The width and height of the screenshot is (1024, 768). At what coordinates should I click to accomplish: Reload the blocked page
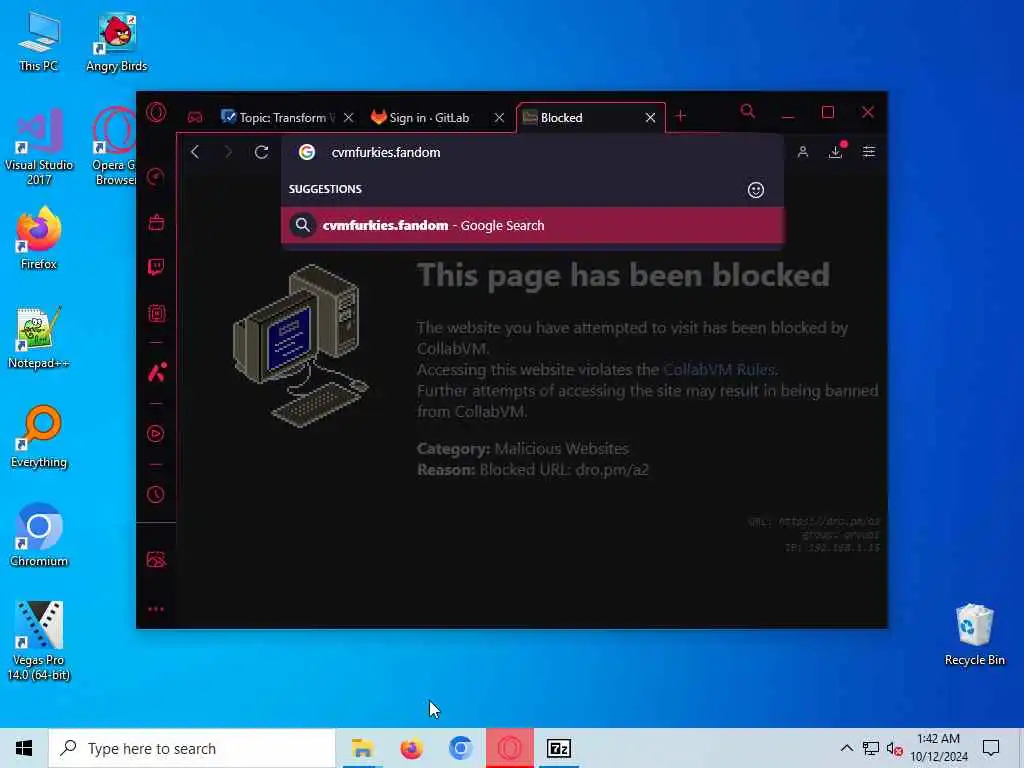262,152
